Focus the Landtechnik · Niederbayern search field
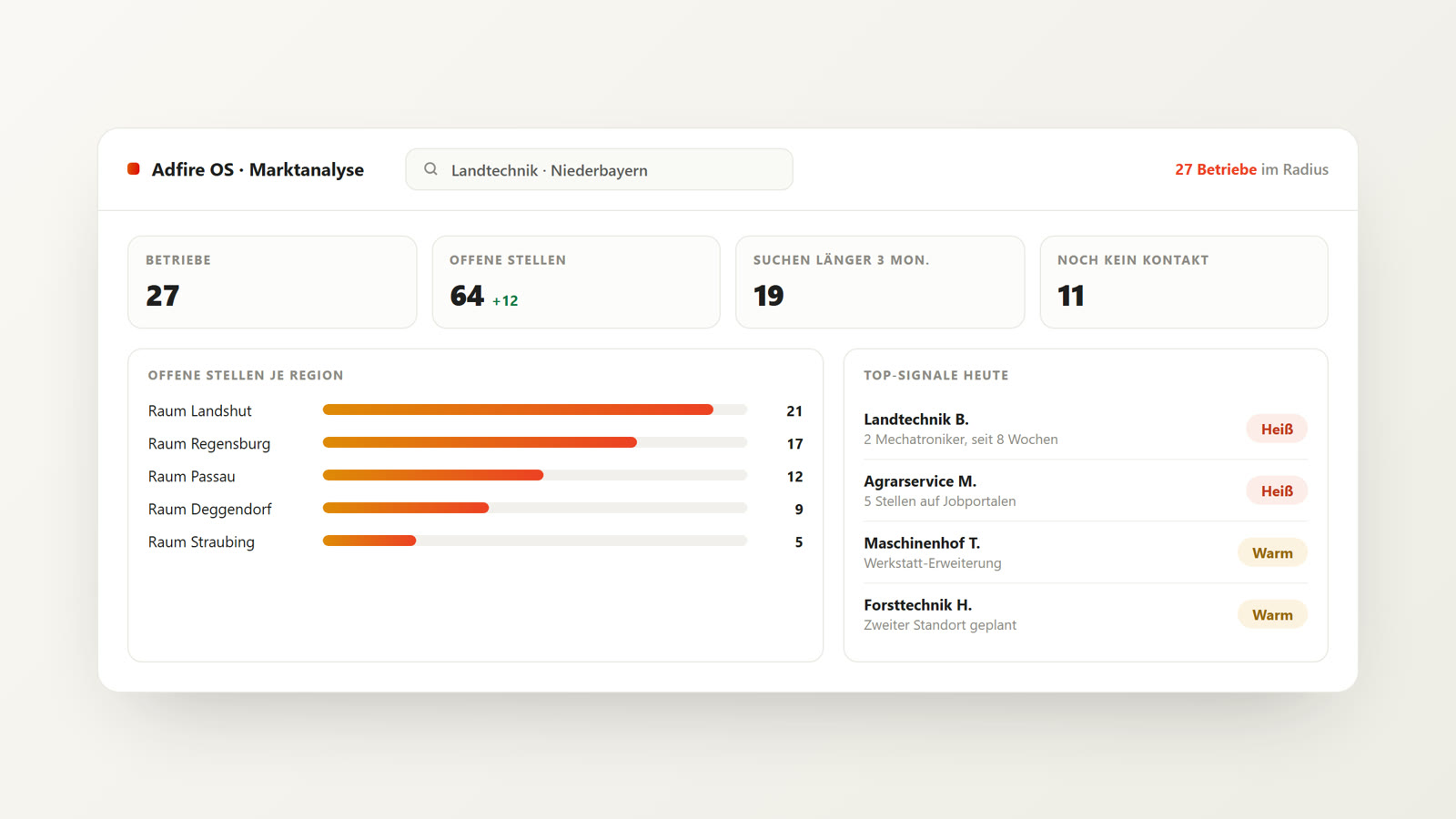This screenshot has height=819, width=1456. click(599, 169)
